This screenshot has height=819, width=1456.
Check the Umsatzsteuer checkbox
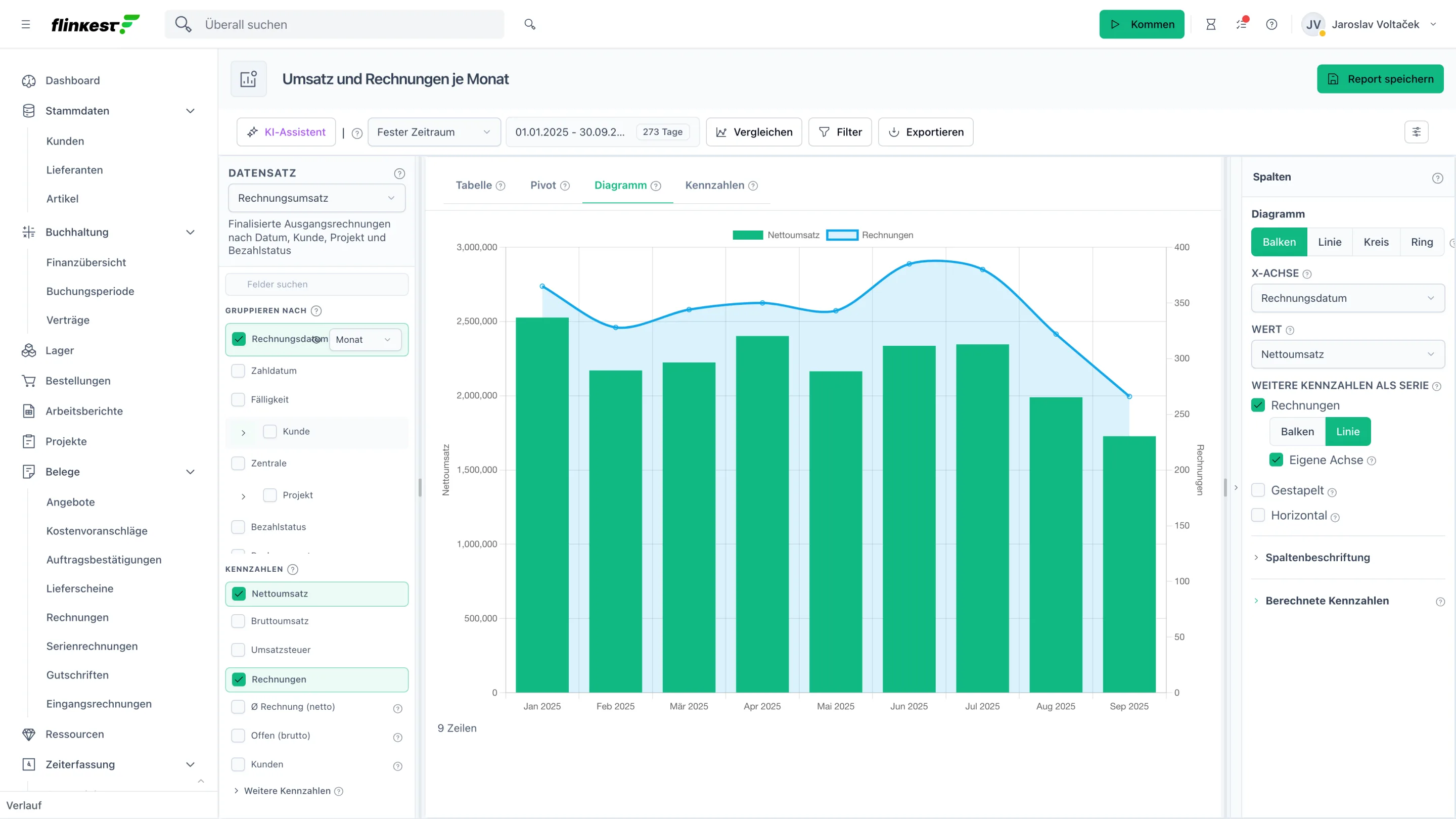(x=238, y=650)
